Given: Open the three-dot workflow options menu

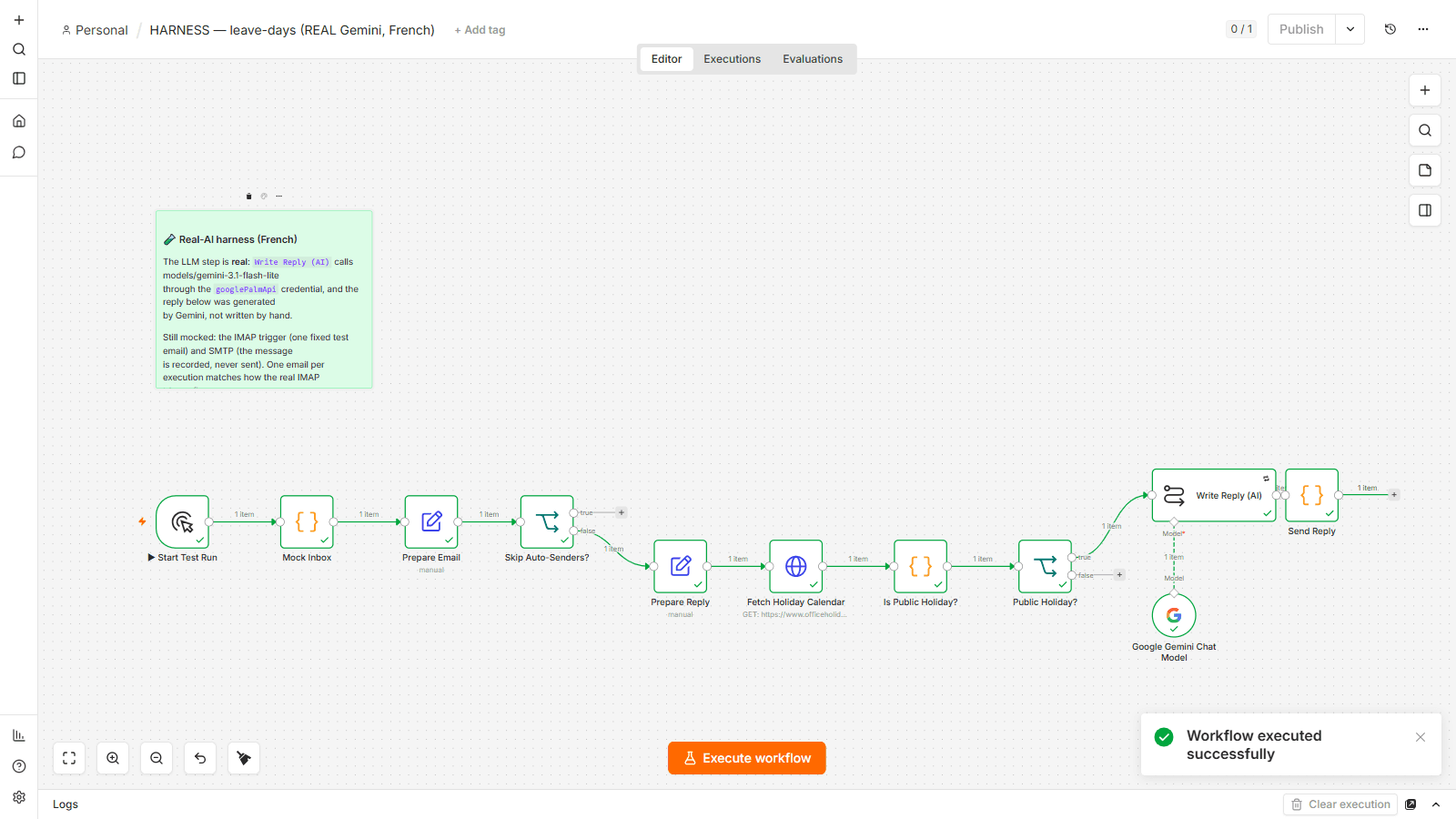Looking at the screenshot, I should click(x=1423, y=29).
